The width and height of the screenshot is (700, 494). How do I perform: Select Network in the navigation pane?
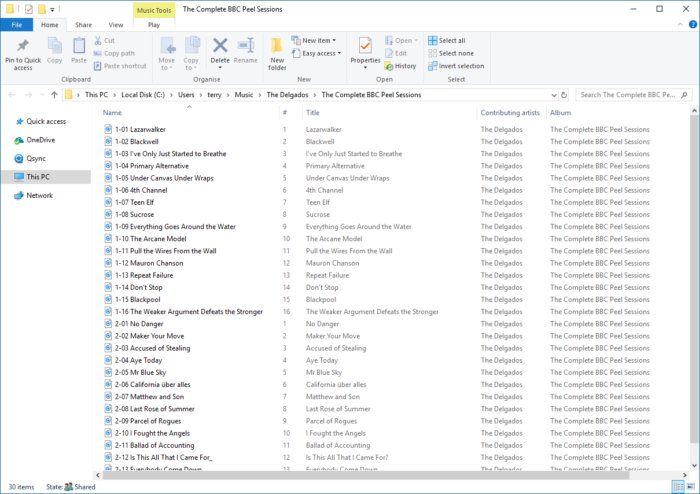pos(39,195)
